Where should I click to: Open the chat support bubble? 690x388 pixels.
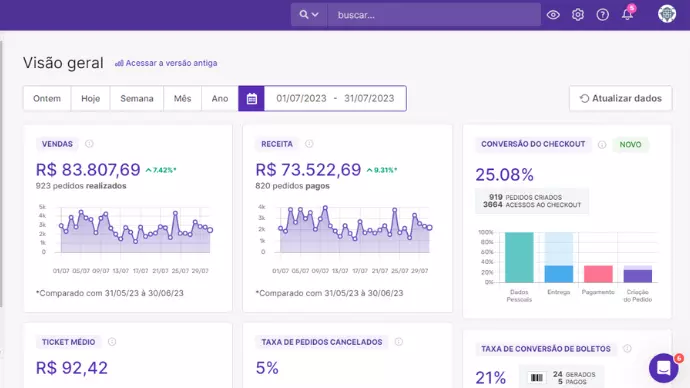click(664, 368)
